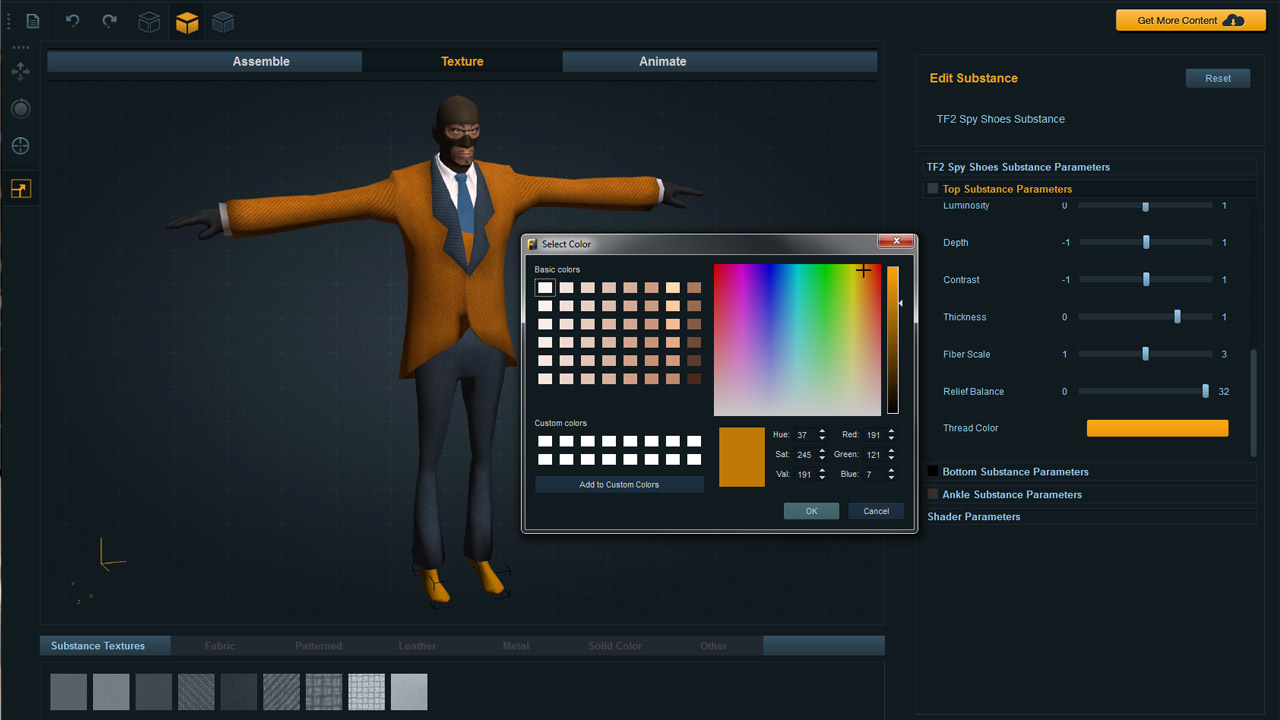Click the Redo arrow icon
The width and height of the screenshot is (1280, 720).
coord(110,21)
